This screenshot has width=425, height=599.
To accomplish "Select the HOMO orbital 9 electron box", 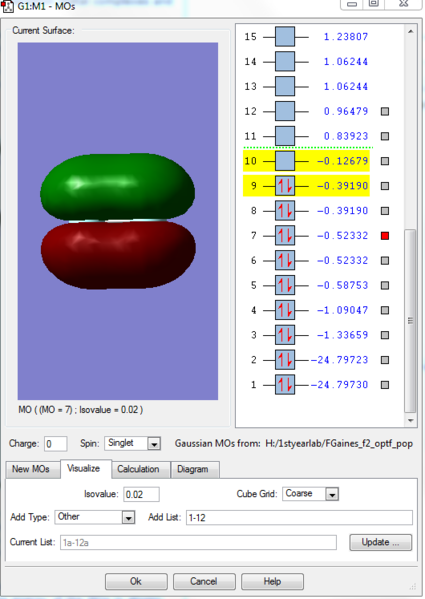I will 285,186.
